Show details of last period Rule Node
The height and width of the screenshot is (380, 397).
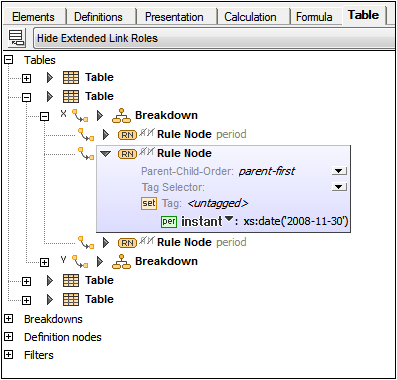coord(106,243)
